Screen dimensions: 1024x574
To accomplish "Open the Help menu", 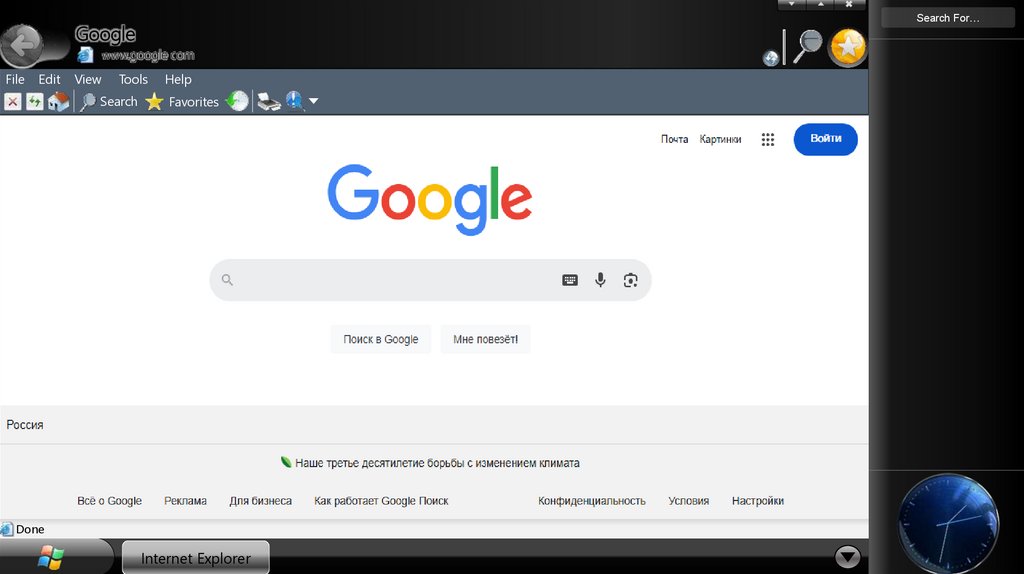I will point(178,79).
